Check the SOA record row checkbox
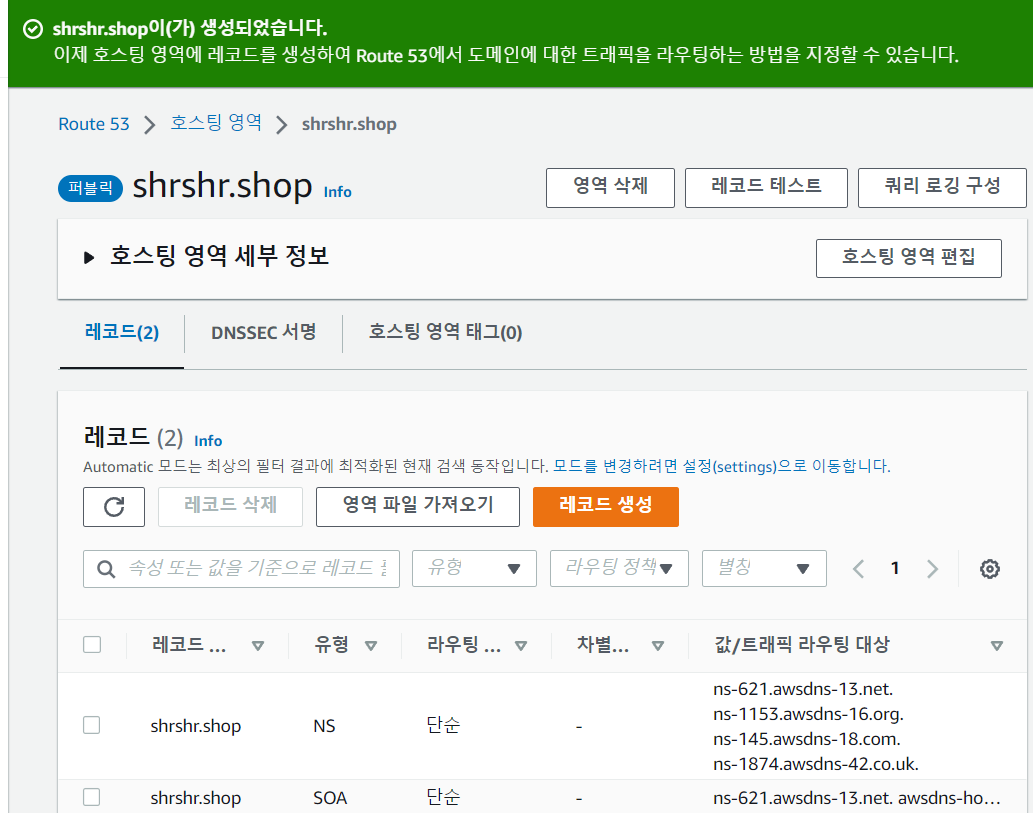 tap(92, 797)
